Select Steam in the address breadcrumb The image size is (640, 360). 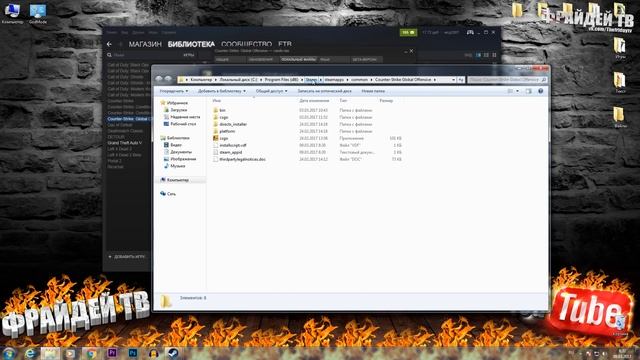311,80
